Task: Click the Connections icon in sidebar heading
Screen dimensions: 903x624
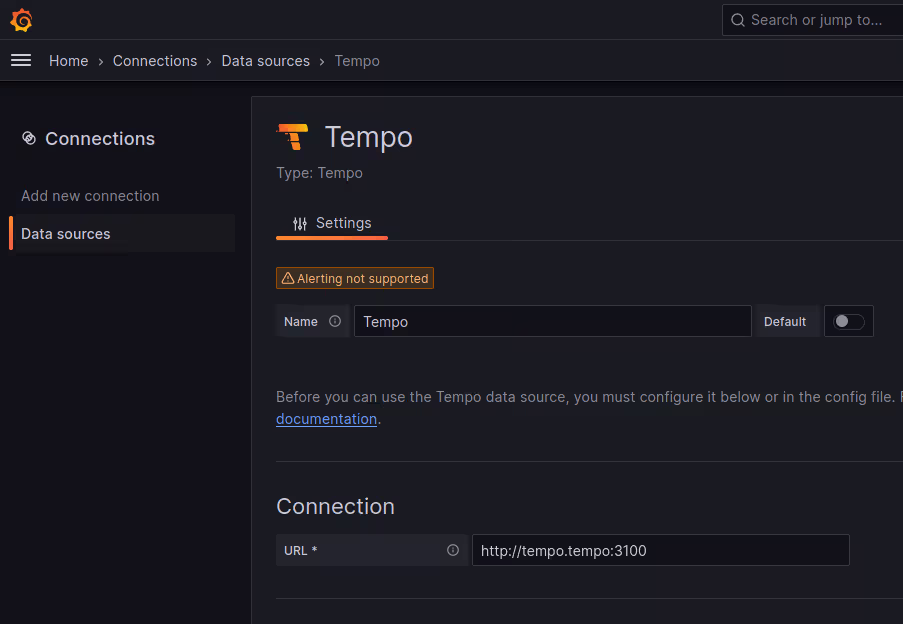Action: point(29,138)
